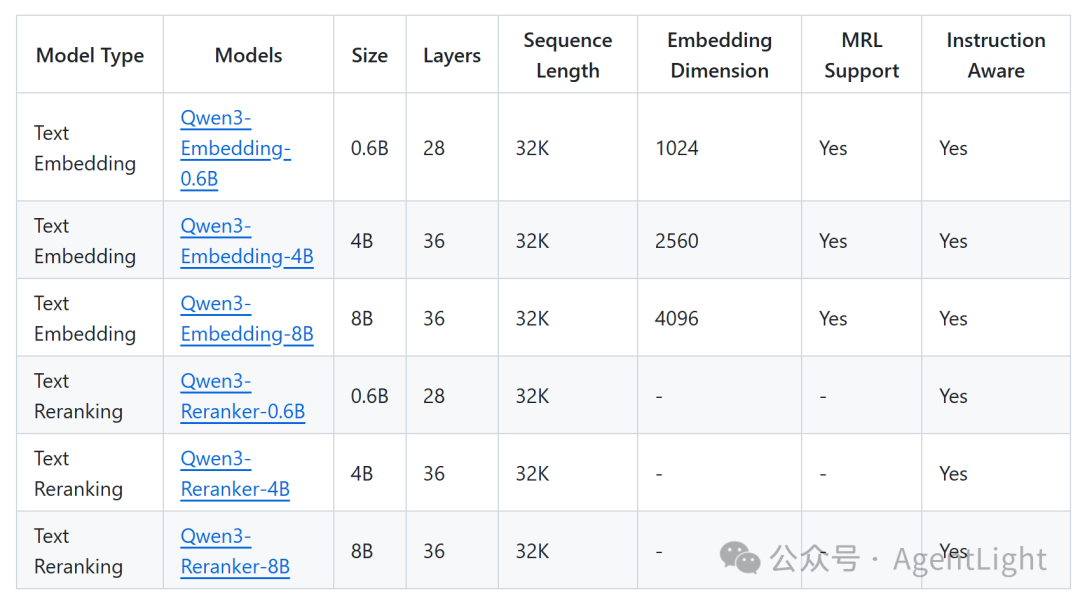Follow the Qwen3-Embedding-8B hyperlink
This screenshot has width=1080, height=602.
(x=247, y=317)
